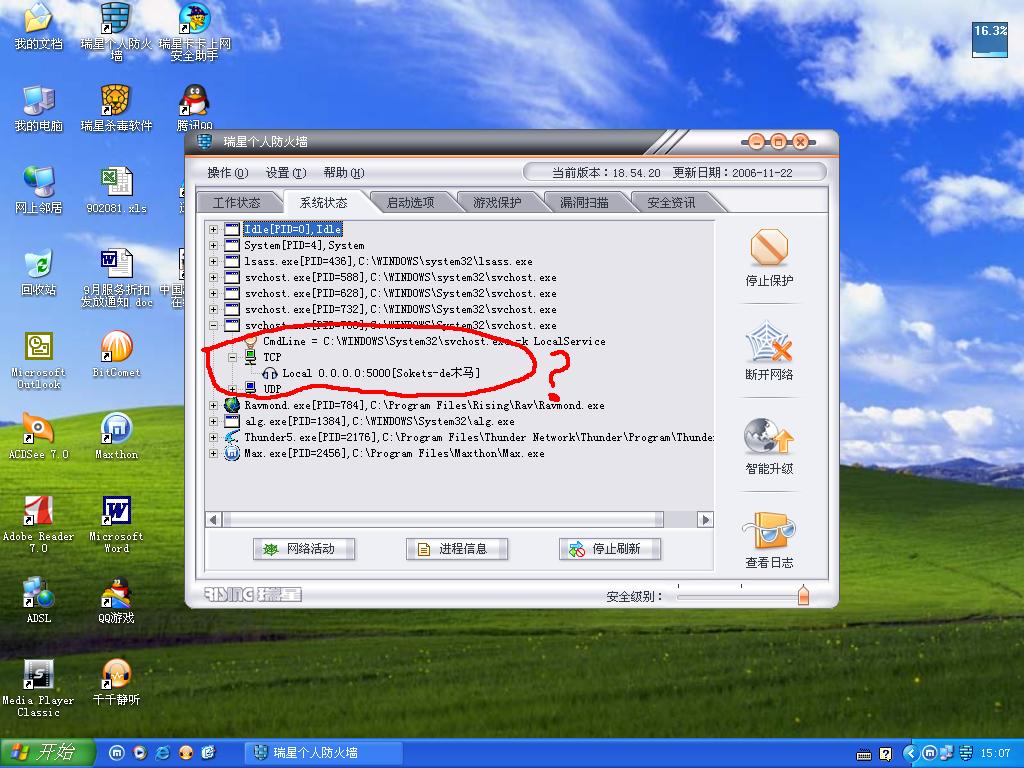Image resolution: width=1024 pixels, height=768 pixels.
Task: Click the 停止保护 stop protection icon
Action: coord(769,248)
